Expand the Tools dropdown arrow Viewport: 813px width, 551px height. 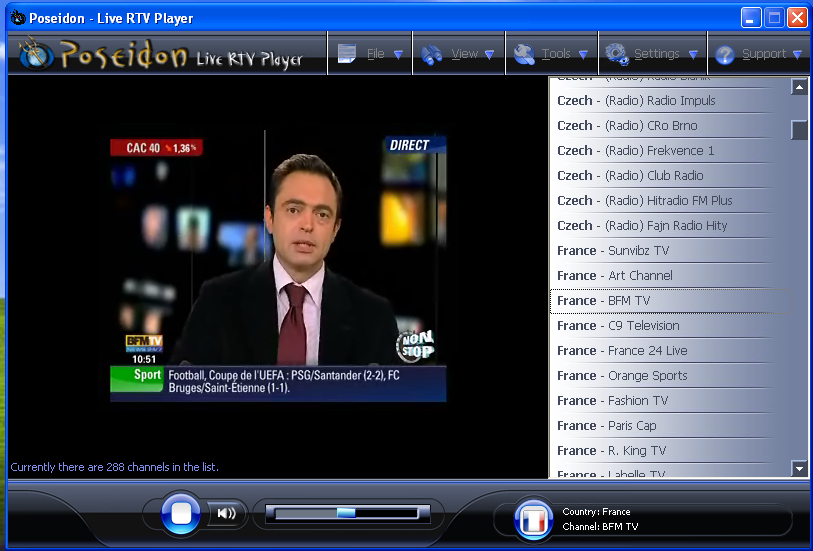583,54
